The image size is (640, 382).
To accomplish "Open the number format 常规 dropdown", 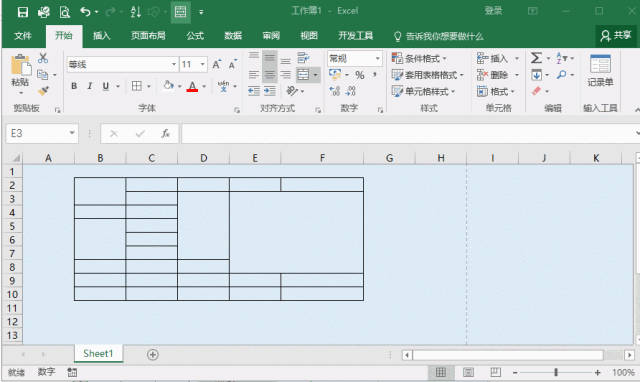I will [378, 59].
